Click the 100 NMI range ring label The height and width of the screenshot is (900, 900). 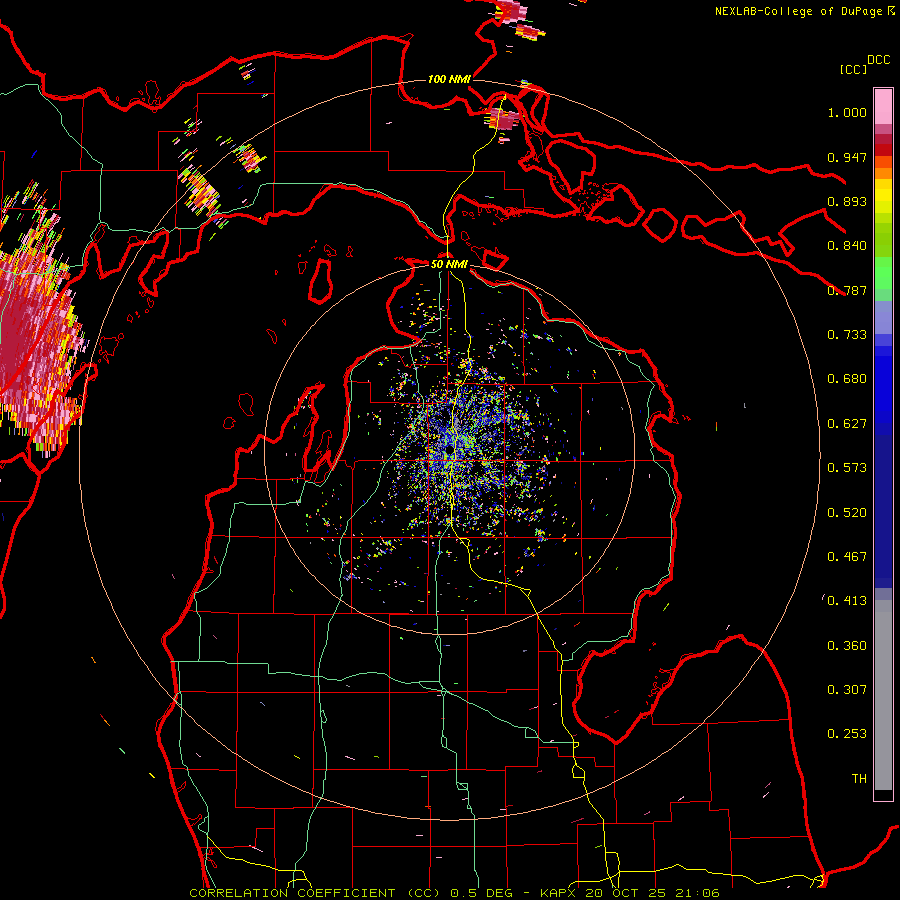(449, 79)
